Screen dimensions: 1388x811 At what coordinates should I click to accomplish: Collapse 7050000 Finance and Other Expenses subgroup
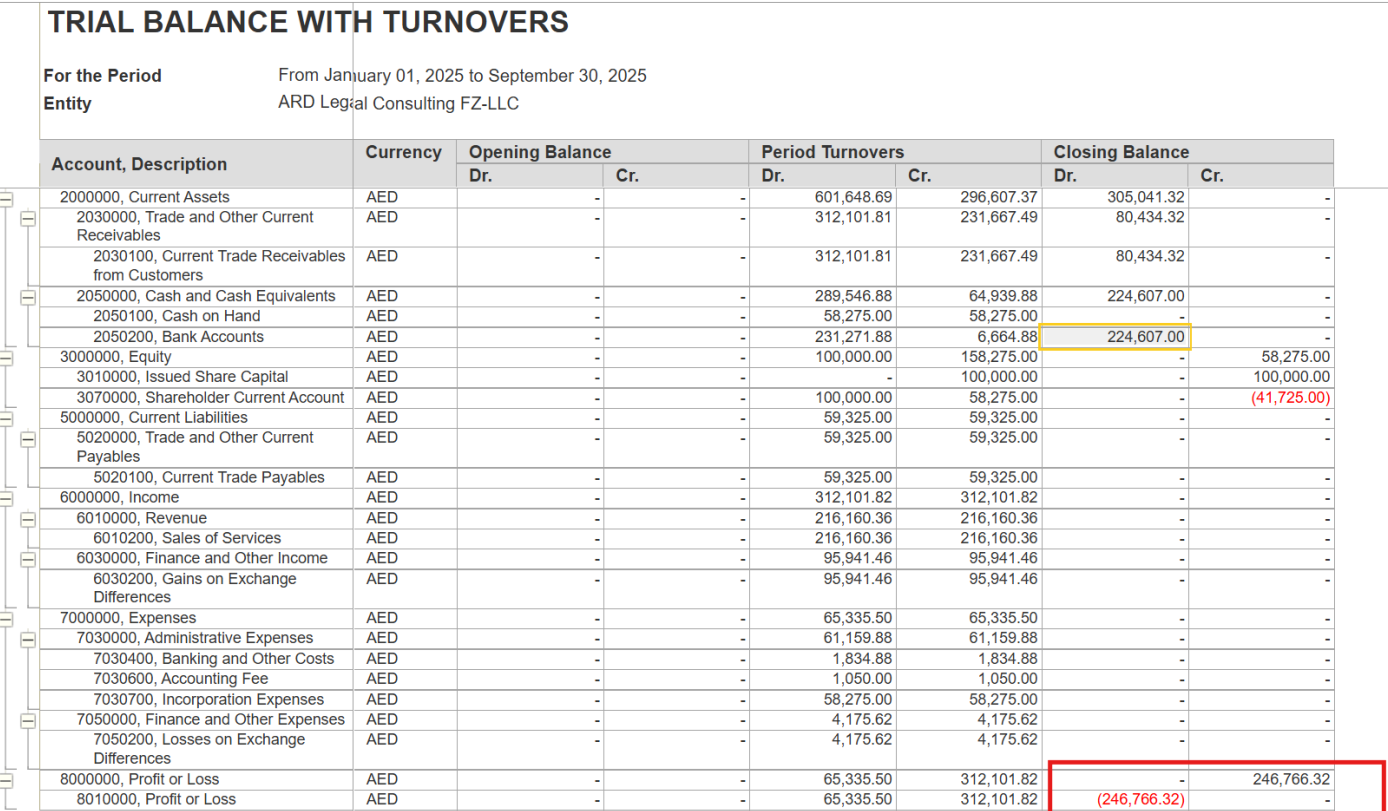point(28,720)
